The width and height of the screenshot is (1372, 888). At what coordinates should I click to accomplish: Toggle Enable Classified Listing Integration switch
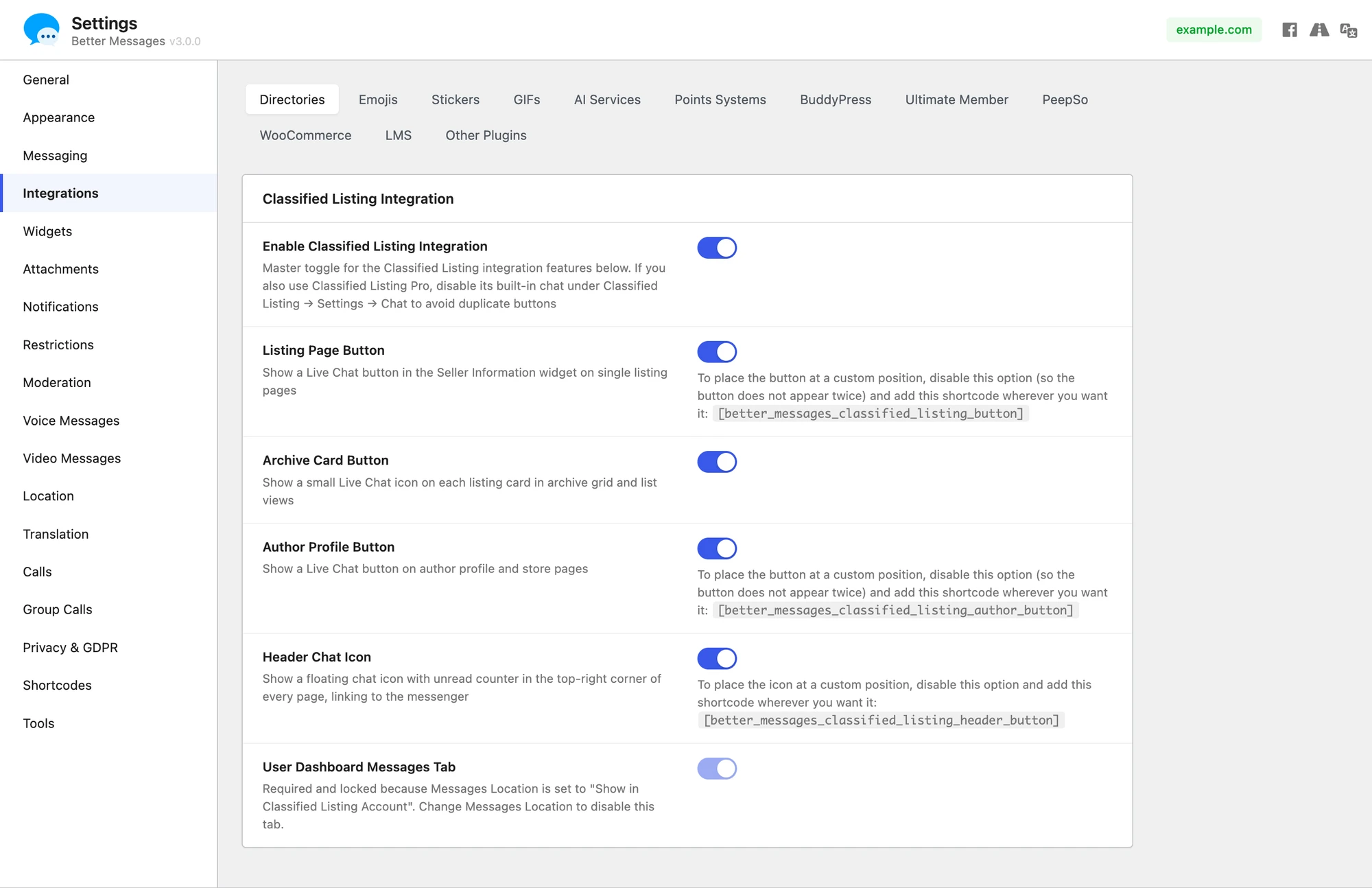pyautogui.click(x=717, y=248)
